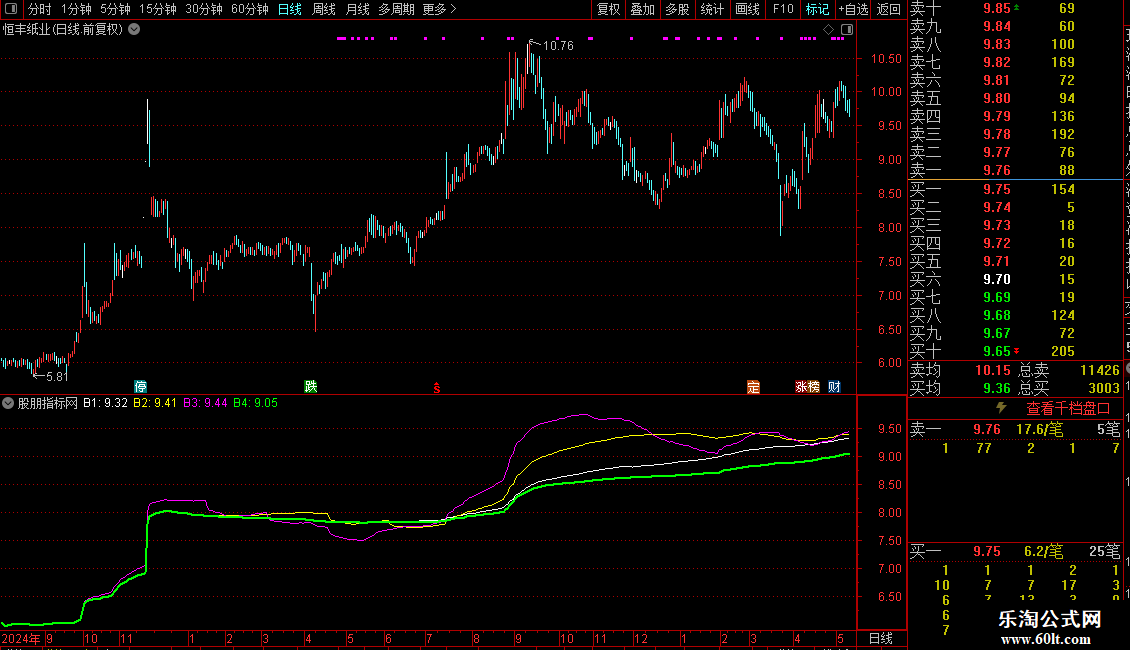
Task: Open the 复权 adjustment menu
Action: tap(608, 9)
